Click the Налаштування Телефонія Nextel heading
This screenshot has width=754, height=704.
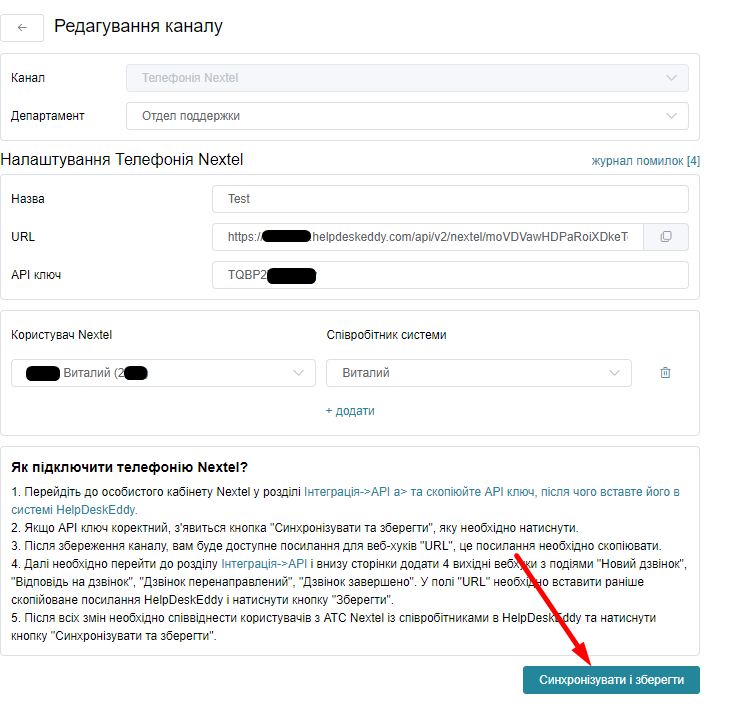coord(122,160)
